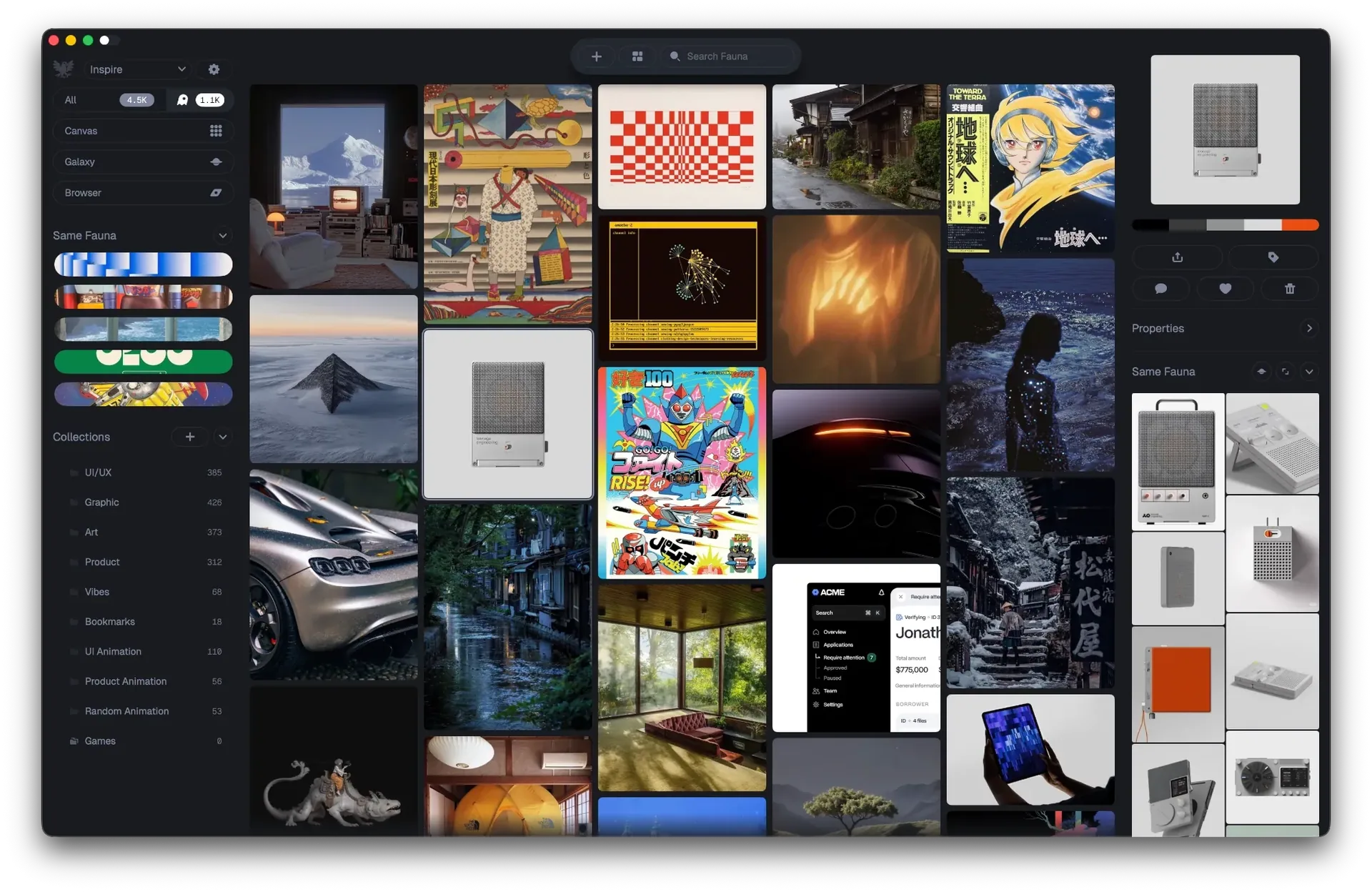This screenshot has width=1372, height=892.
Task: Open the Games collection
Action: pos(143,741)
